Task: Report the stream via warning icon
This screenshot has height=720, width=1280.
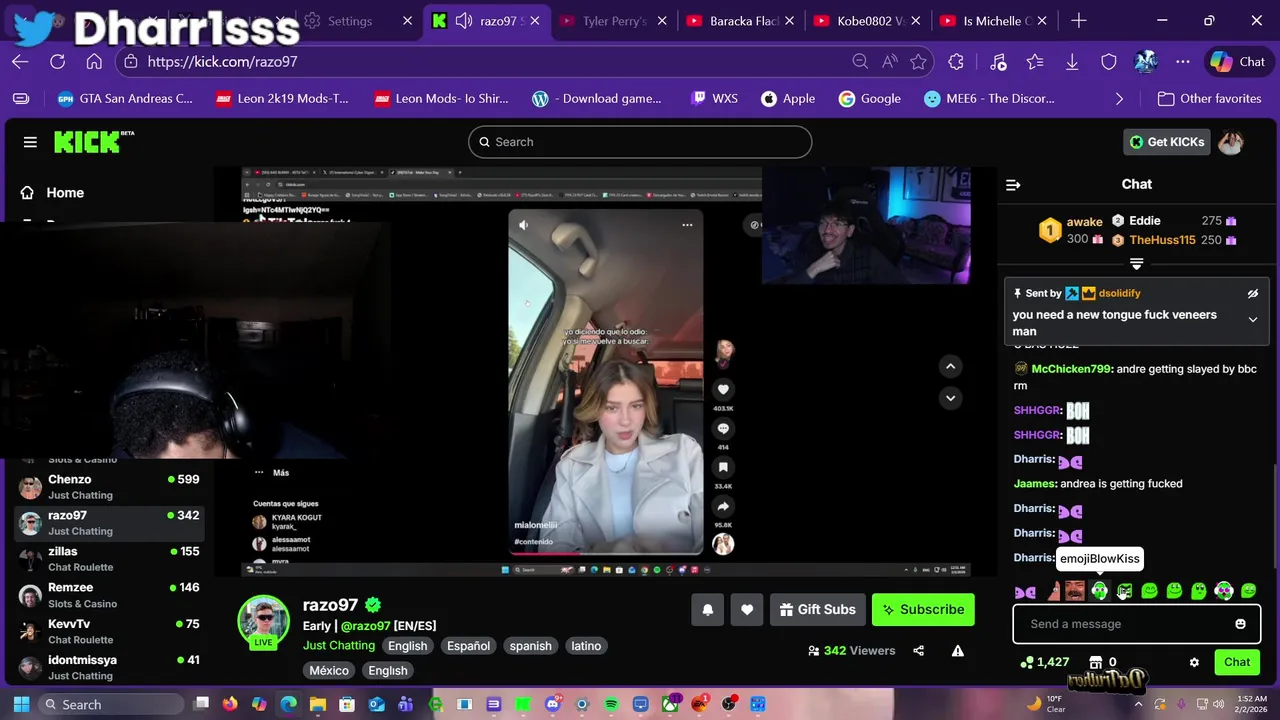Action: pos(957,651)
